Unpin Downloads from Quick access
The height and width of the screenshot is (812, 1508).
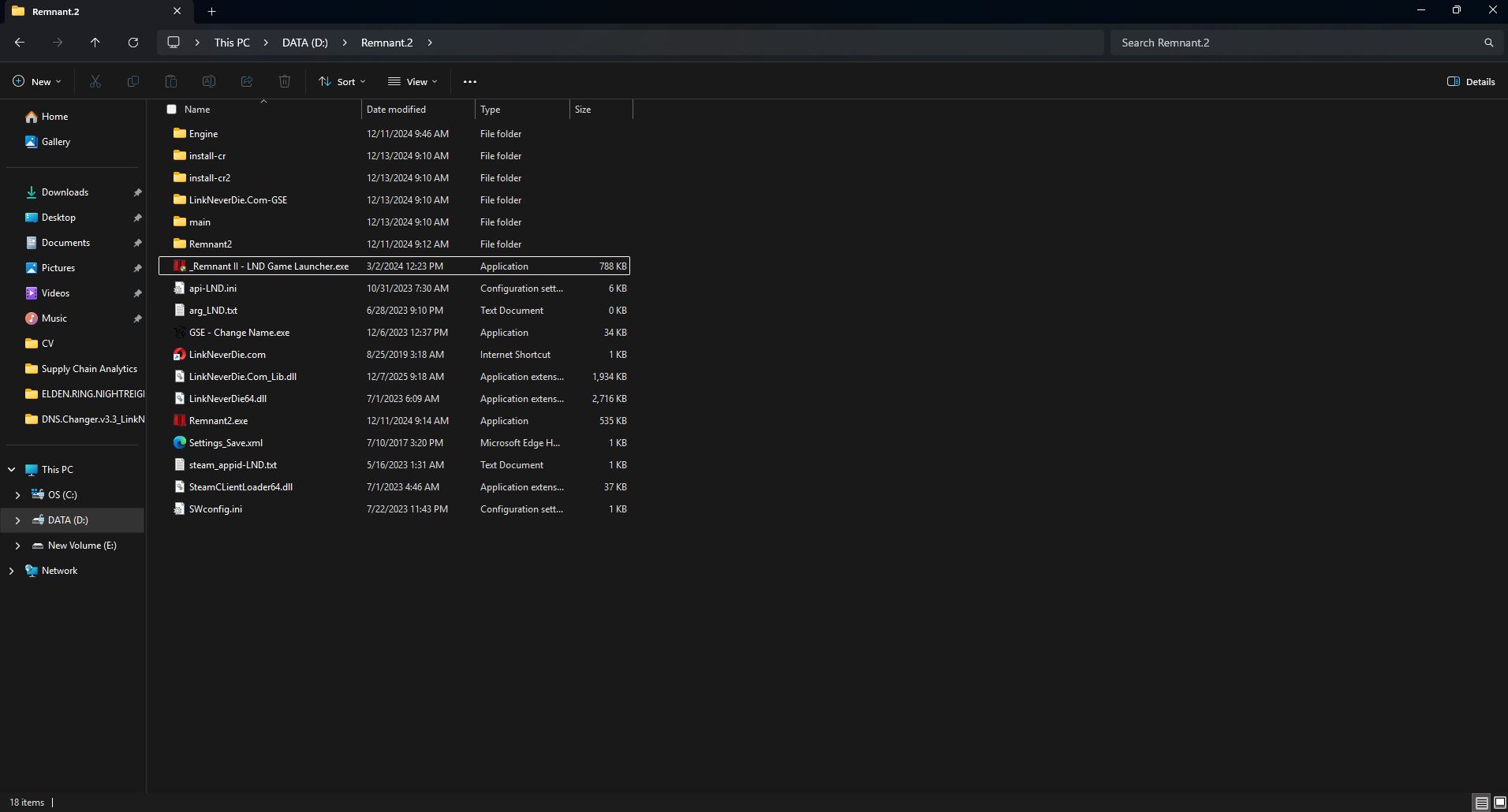[x=137, y=192]
